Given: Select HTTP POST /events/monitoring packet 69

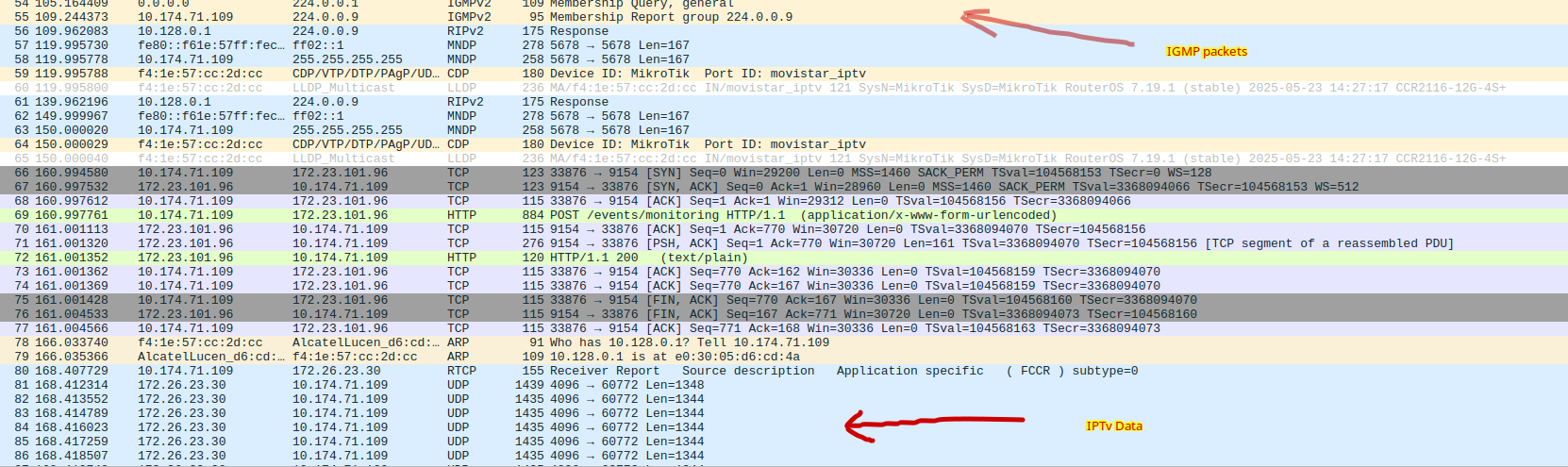Looking at the screenshot, I should [x=784, y=215].
